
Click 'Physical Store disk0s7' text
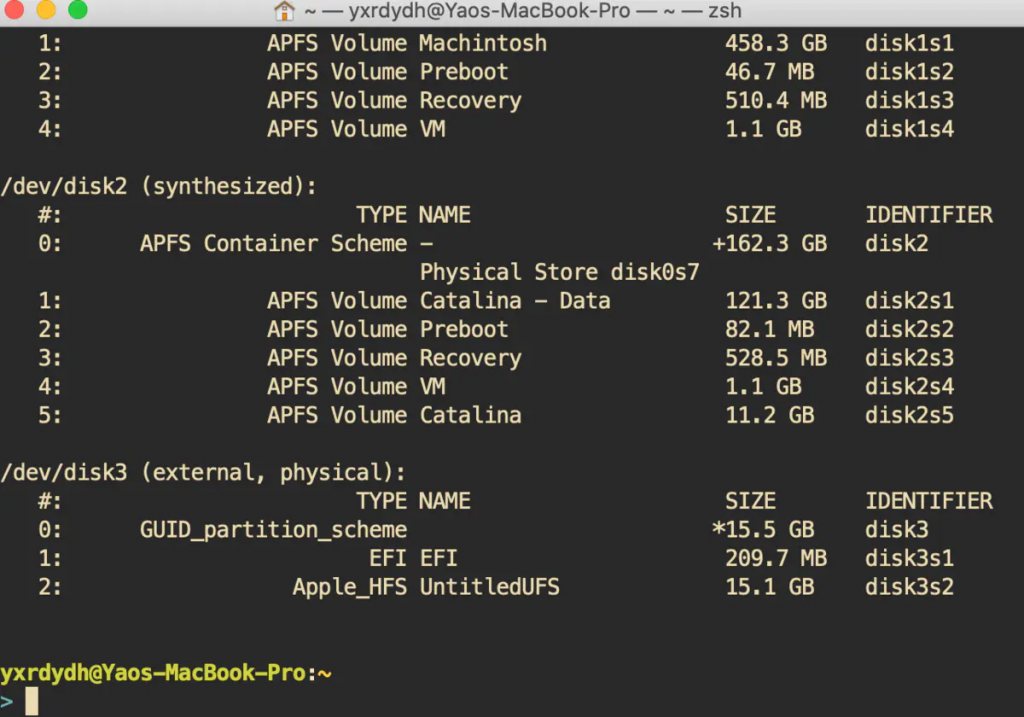point(559,272)
